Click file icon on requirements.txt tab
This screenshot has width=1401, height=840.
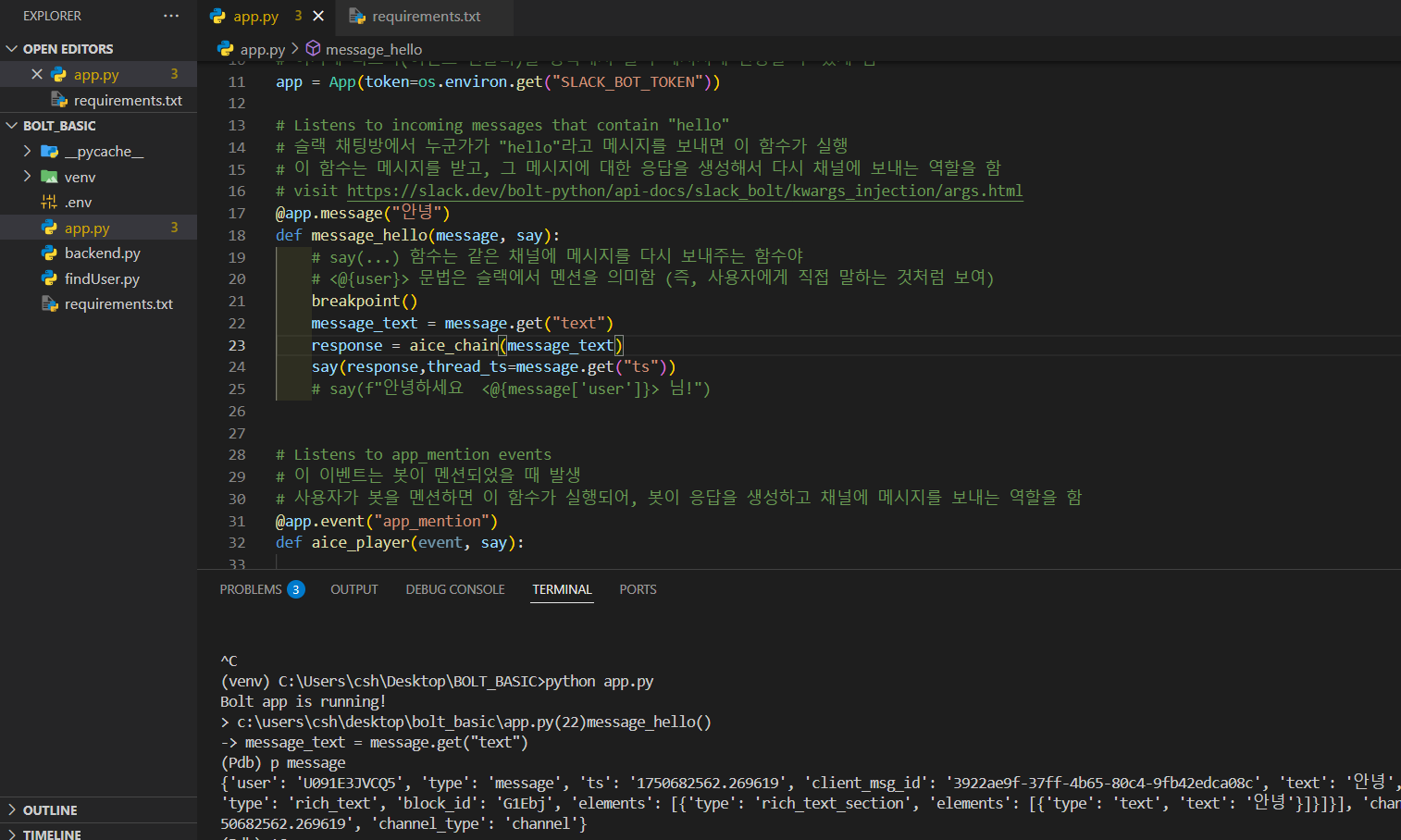(x=357, y=16)
